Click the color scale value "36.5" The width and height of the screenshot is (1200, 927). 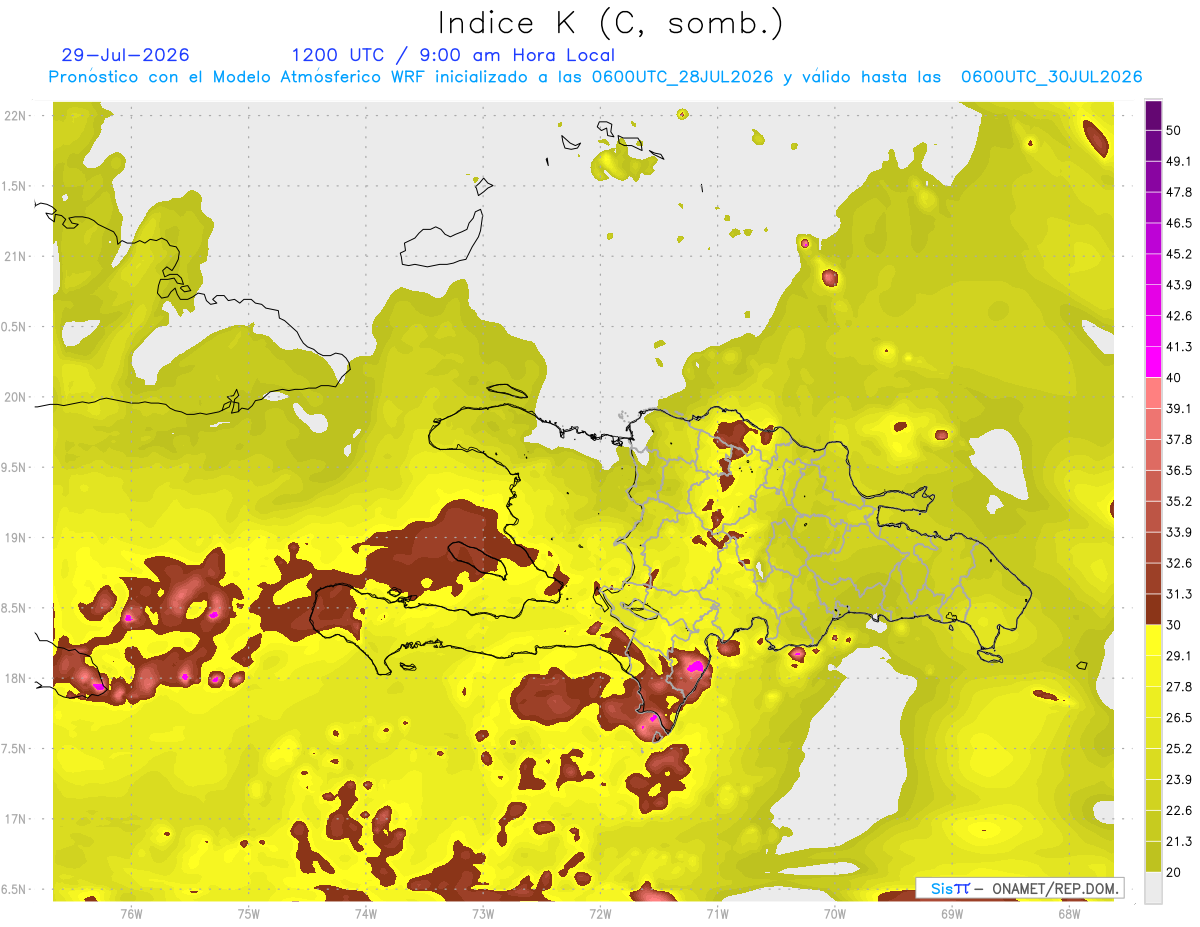1179,471
